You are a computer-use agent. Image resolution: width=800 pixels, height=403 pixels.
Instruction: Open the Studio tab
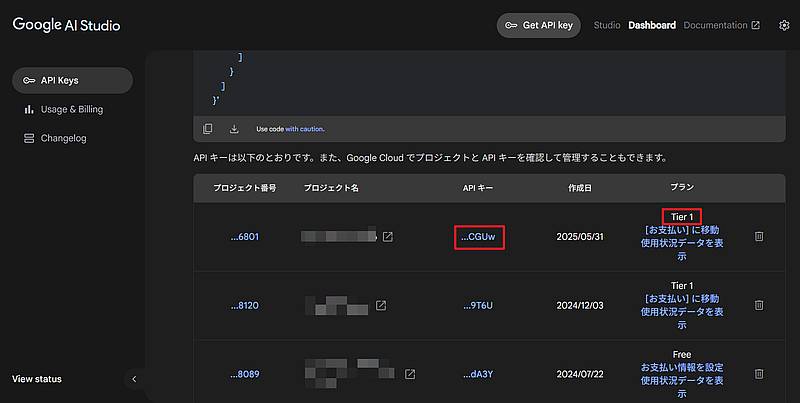click(x=607, y=25)
